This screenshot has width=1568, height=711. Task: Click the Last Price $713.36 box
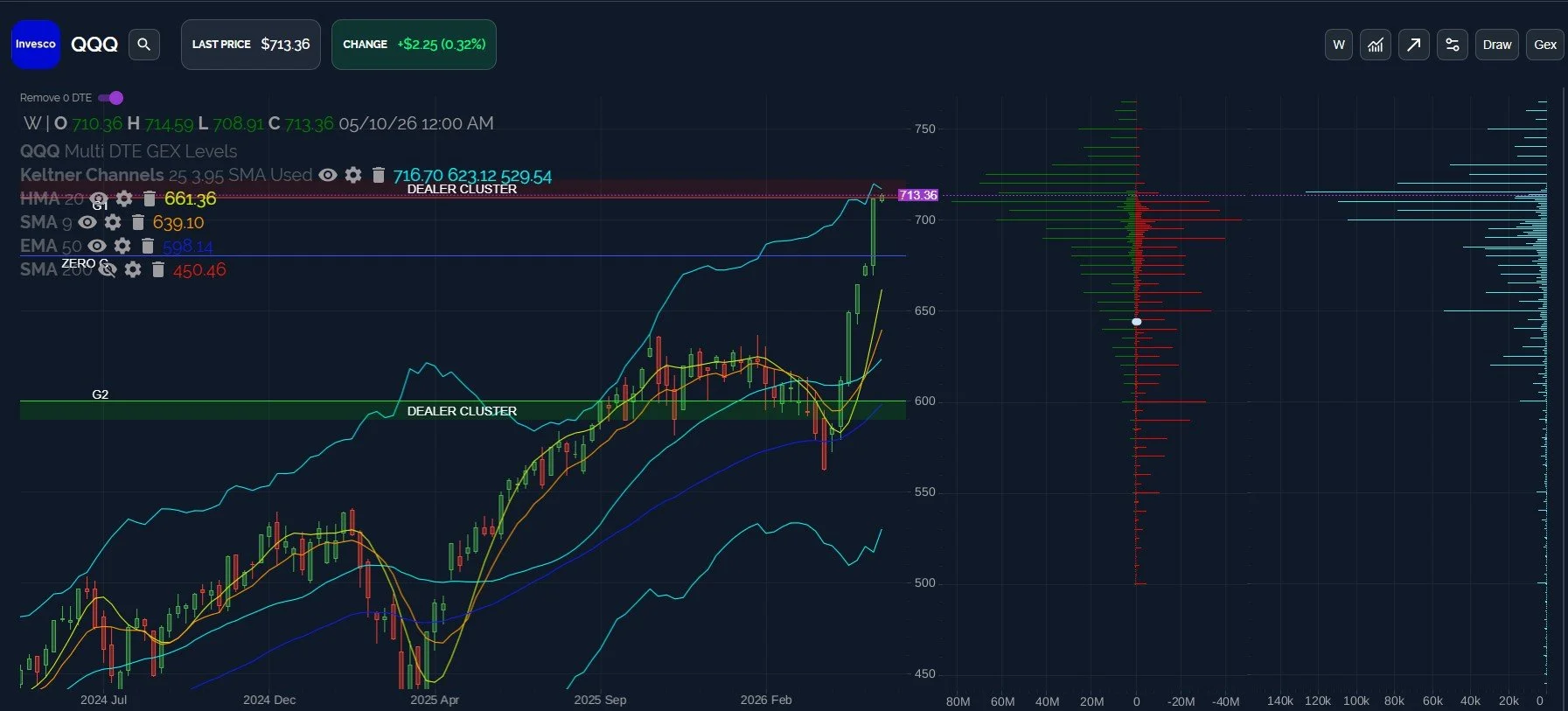tap(251, 45)
